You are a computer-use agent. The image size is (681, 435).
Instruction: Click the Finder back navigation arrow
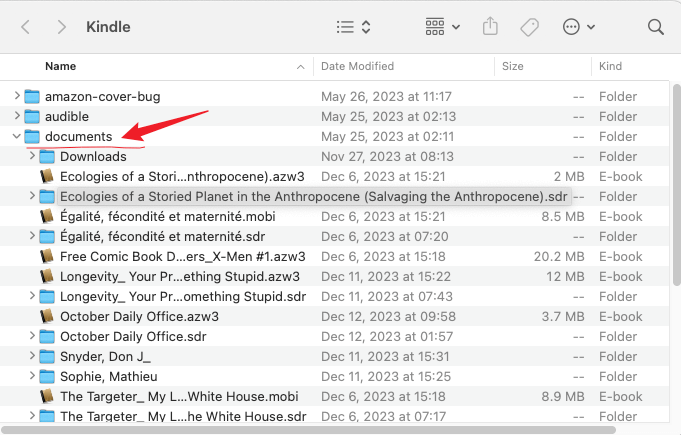point(26,27)
